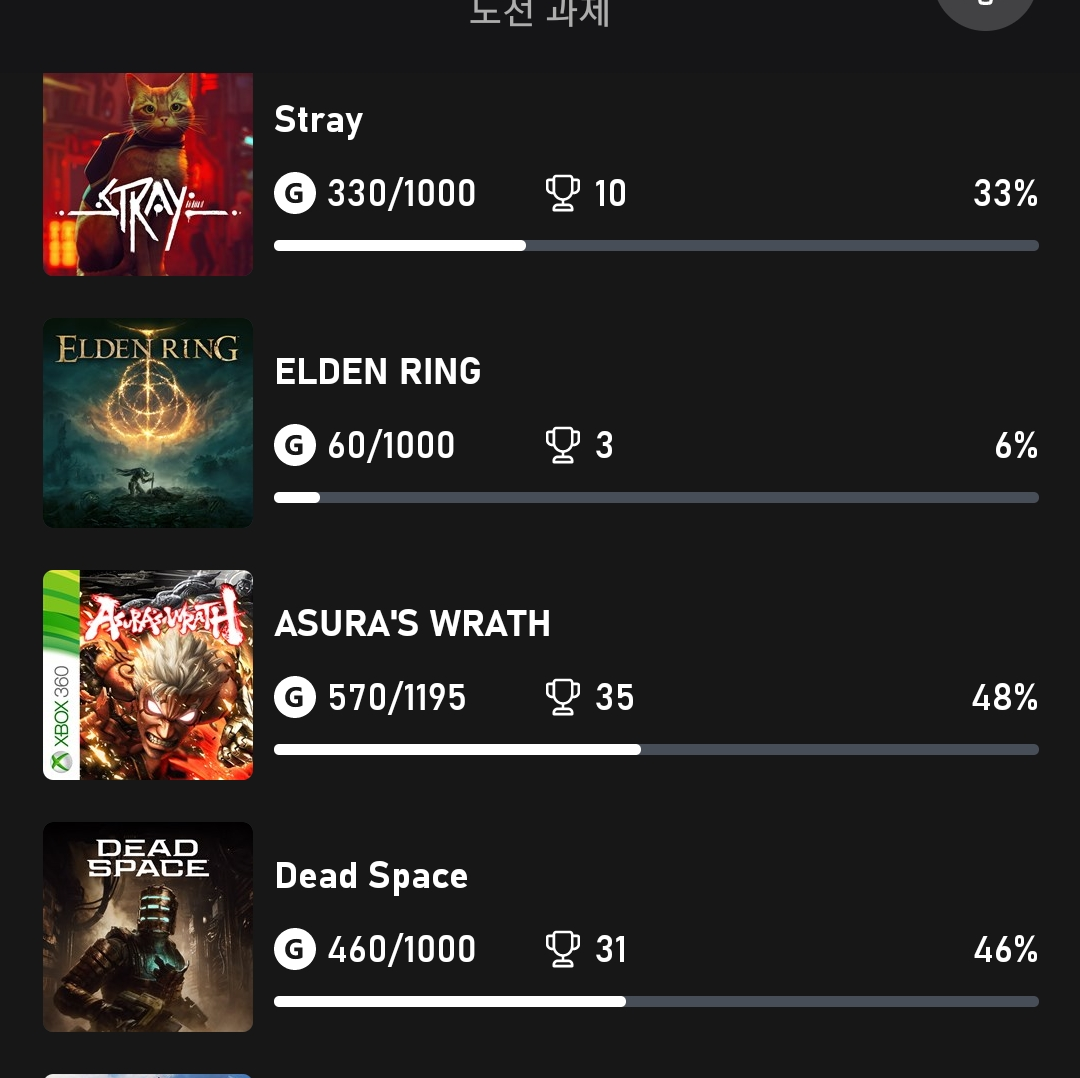This screenshot has height=1078, width=1080.
Task: Tap the trophy icon next to Stray's 10
Action: tap(563, 193)
